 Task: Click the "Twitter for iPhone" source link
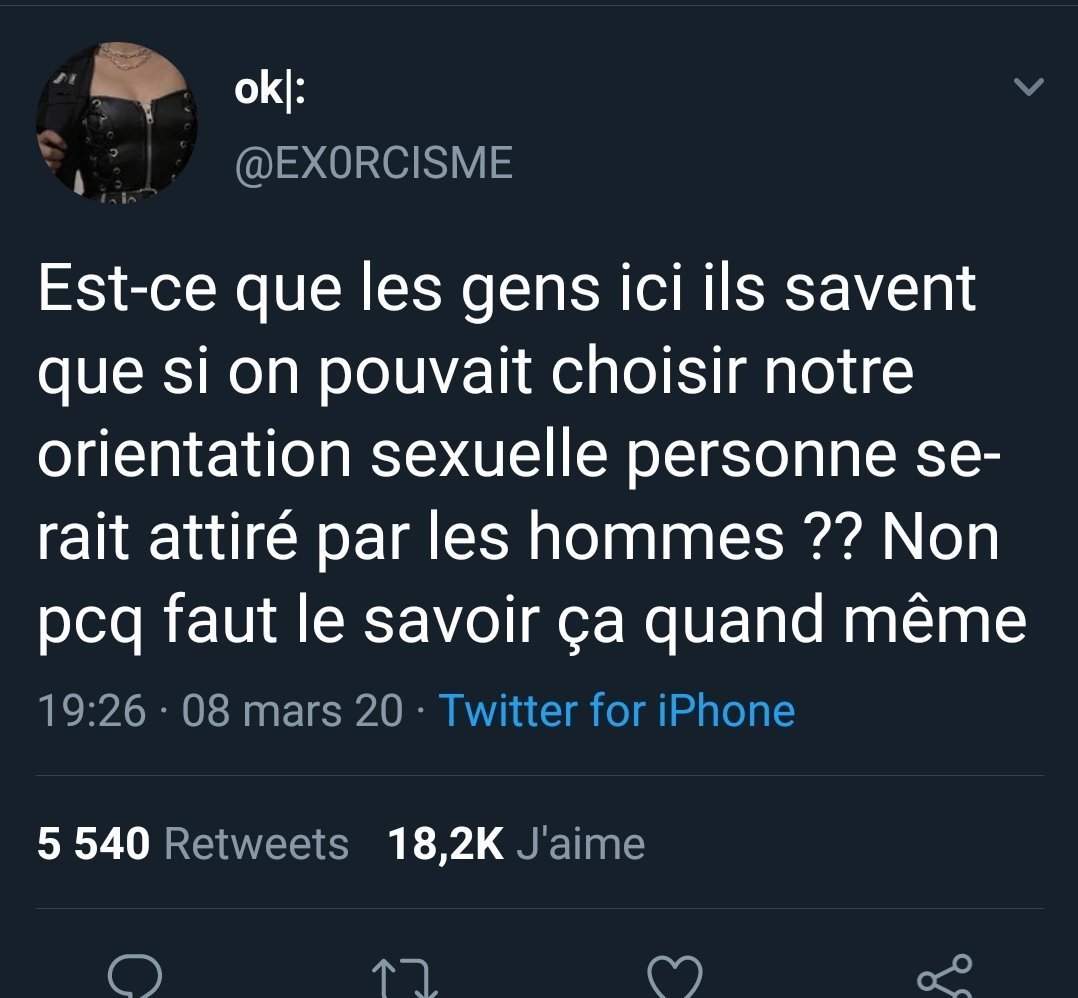(x=616, y=711)
